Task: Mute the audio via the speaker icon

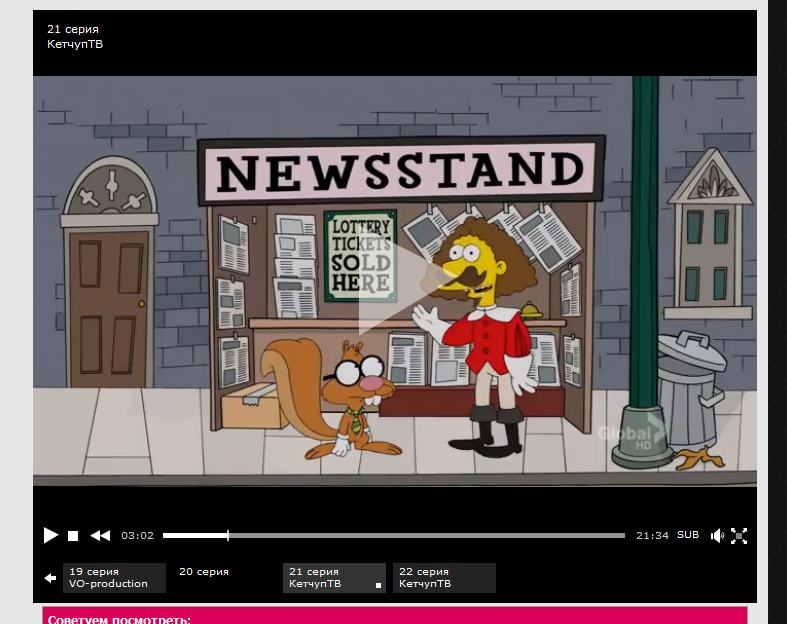Action: click(717, 536)
